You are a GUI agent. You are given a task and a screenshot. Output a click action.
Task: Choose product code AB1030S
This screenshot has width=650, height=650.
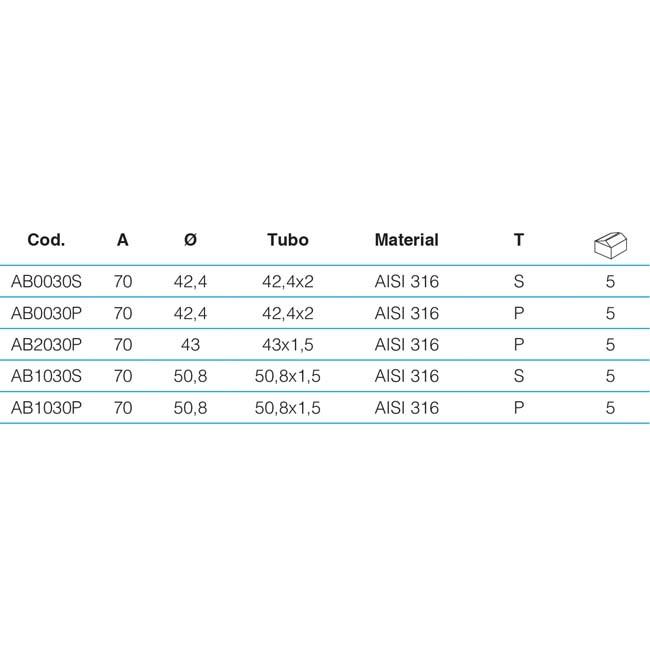pos(46,376)
